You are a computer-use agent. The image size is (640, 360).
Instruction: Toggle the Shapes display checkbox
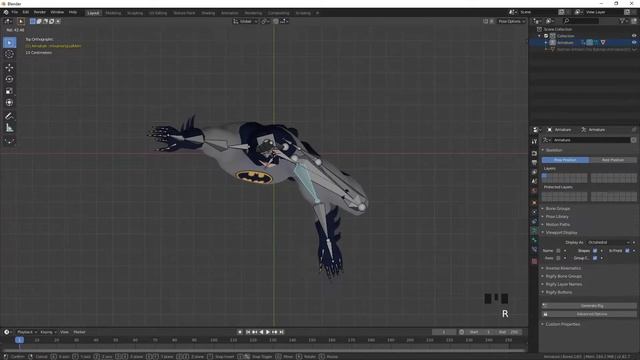[x=595, y=251]
